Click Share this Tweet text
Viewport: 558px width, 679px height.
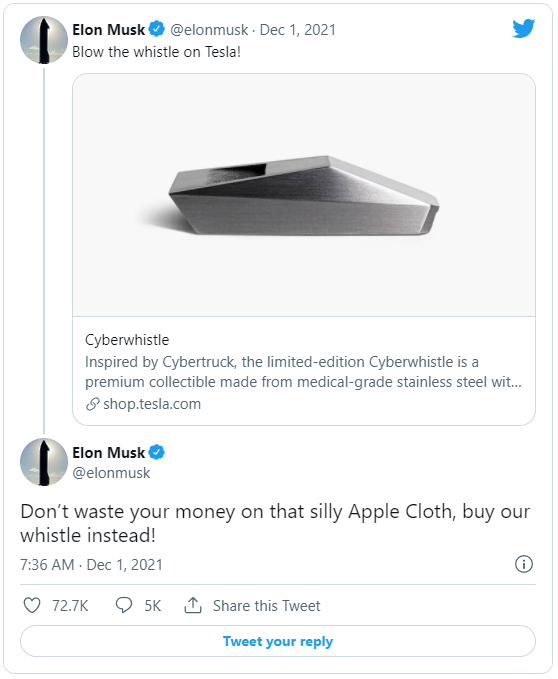pyautogui.click(x=266, y=605)
